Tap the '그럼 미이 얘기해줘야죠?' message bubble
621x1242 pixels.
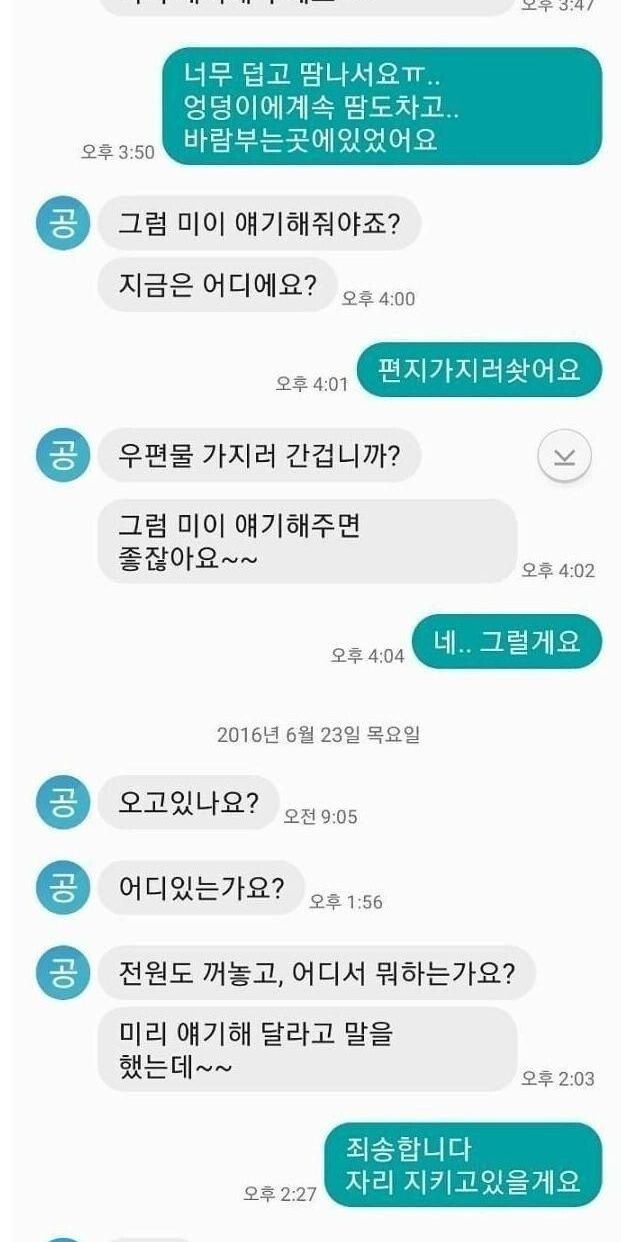point(259,222)
